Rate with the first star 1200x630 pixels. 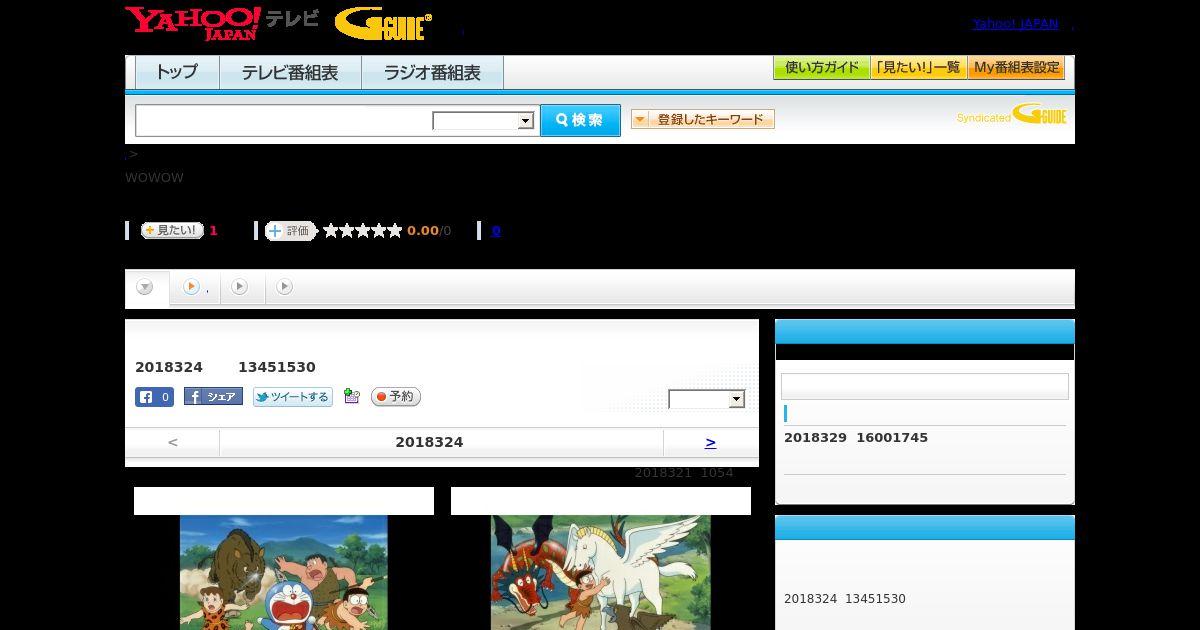click(x=331, y=231)
